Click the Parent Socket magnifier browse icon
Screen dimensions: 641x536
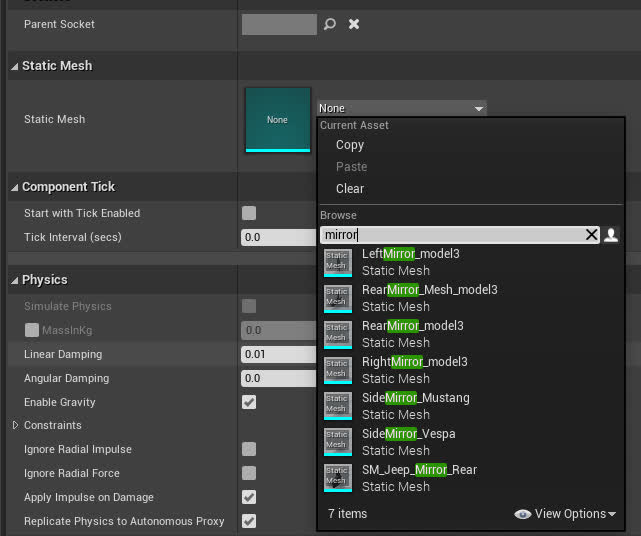330,24
